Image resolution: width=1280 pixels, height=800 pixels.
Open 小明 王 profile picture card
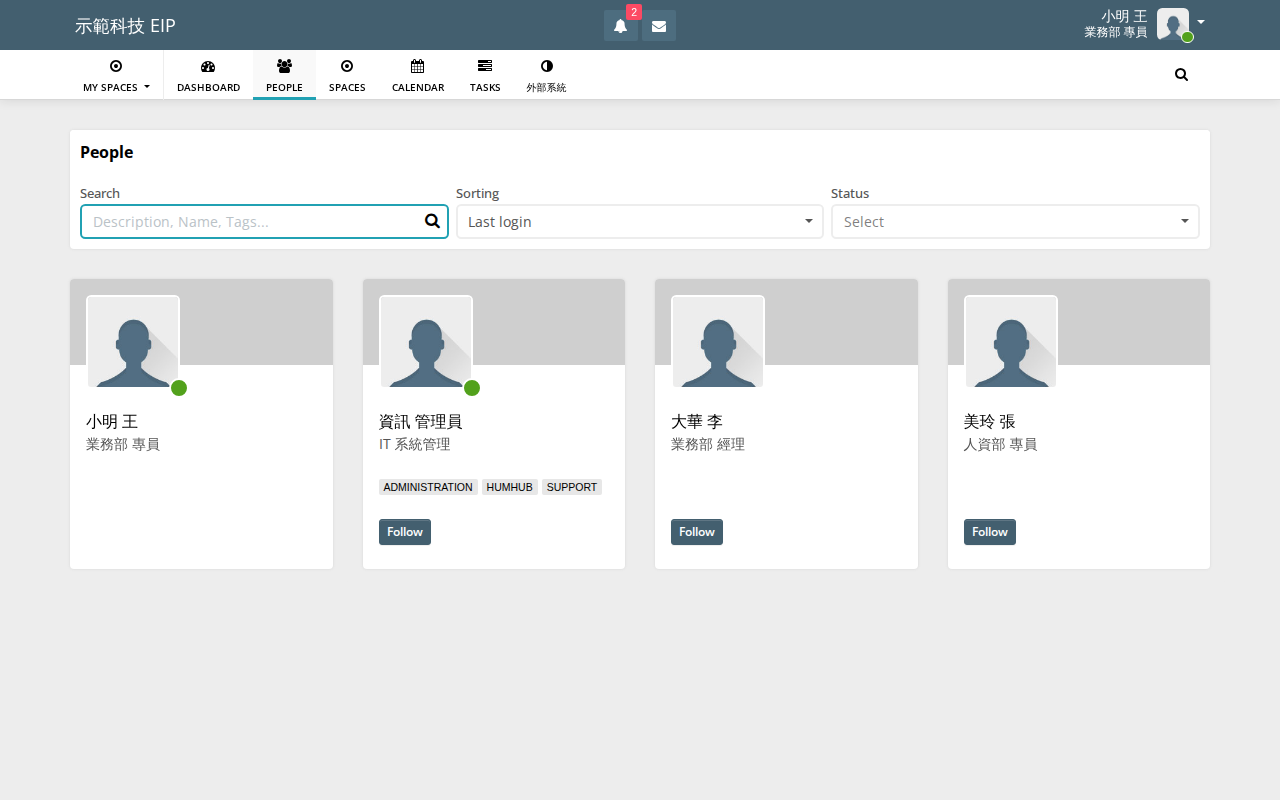[x=133, y=341]
